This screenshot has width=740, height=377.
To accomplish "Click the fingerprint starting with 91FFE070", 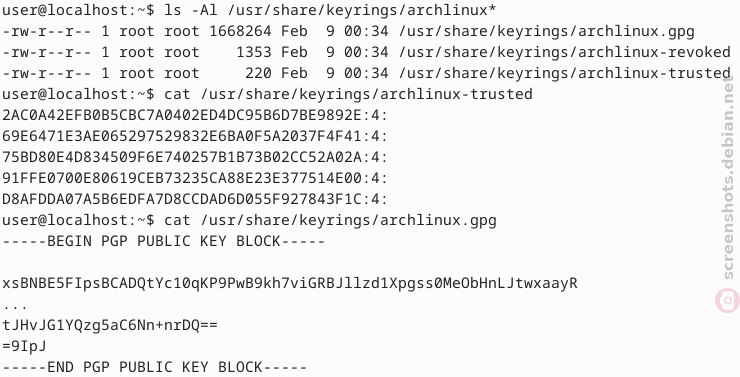I will pos(194,178).
